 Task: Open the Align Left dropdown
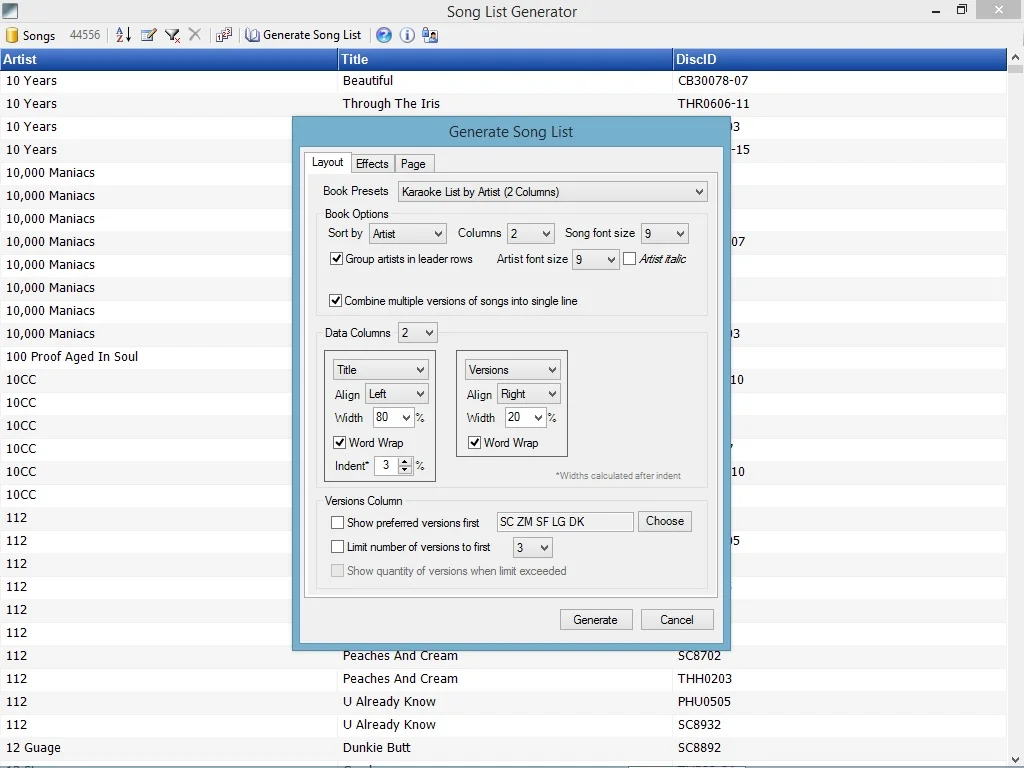coord(396,394)
